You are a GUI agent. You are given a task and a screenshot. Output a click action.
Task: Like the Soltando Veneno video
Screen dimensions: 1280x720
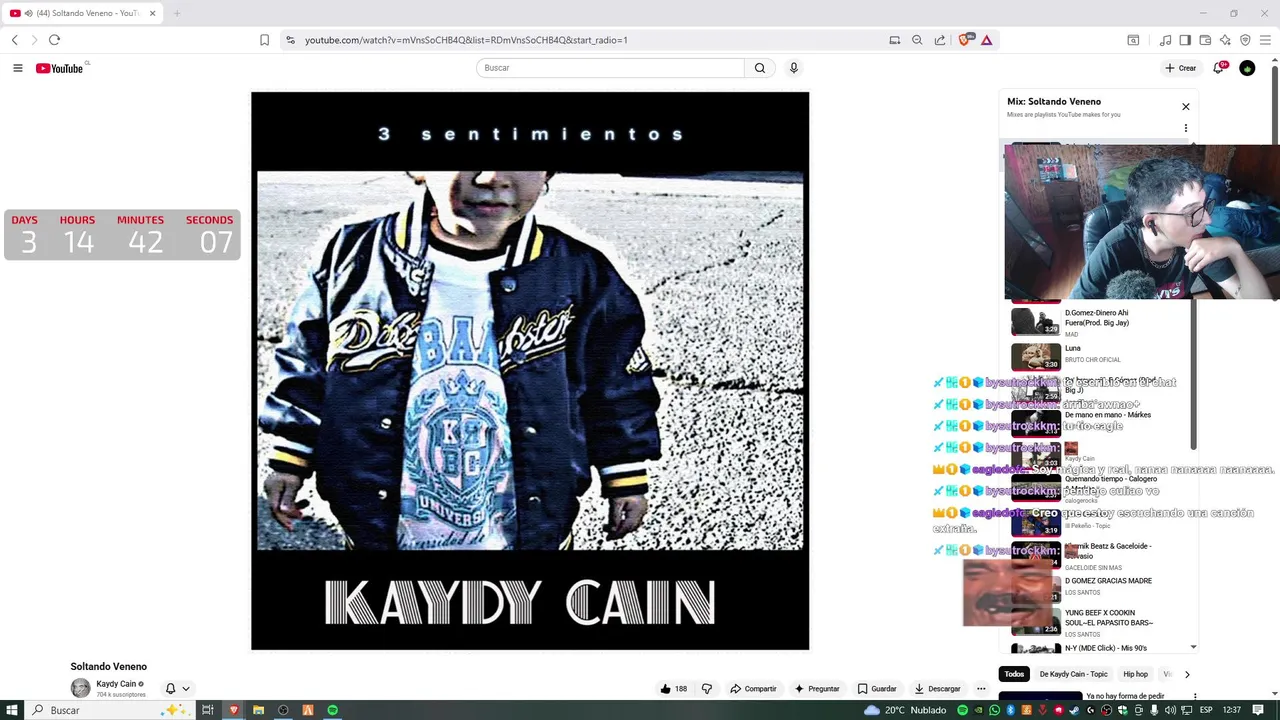click(x=673, y=689)
